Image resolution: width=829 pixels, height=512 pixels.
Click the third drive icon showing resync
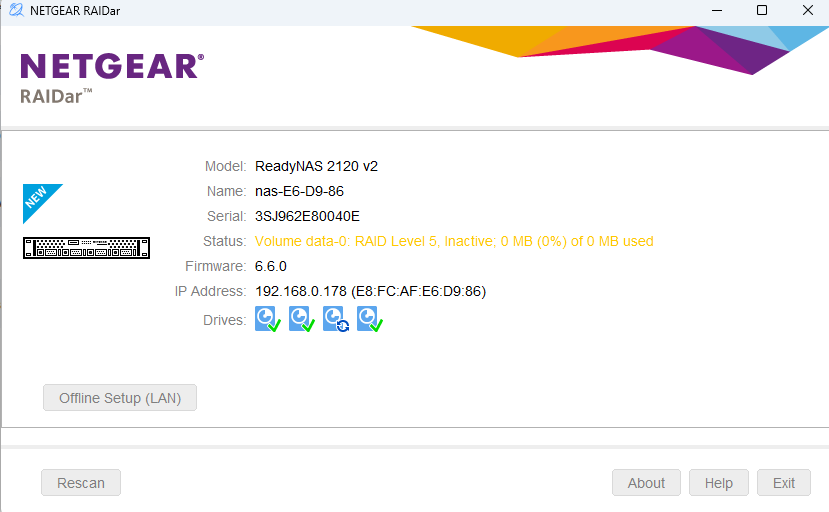coord(336,319)
